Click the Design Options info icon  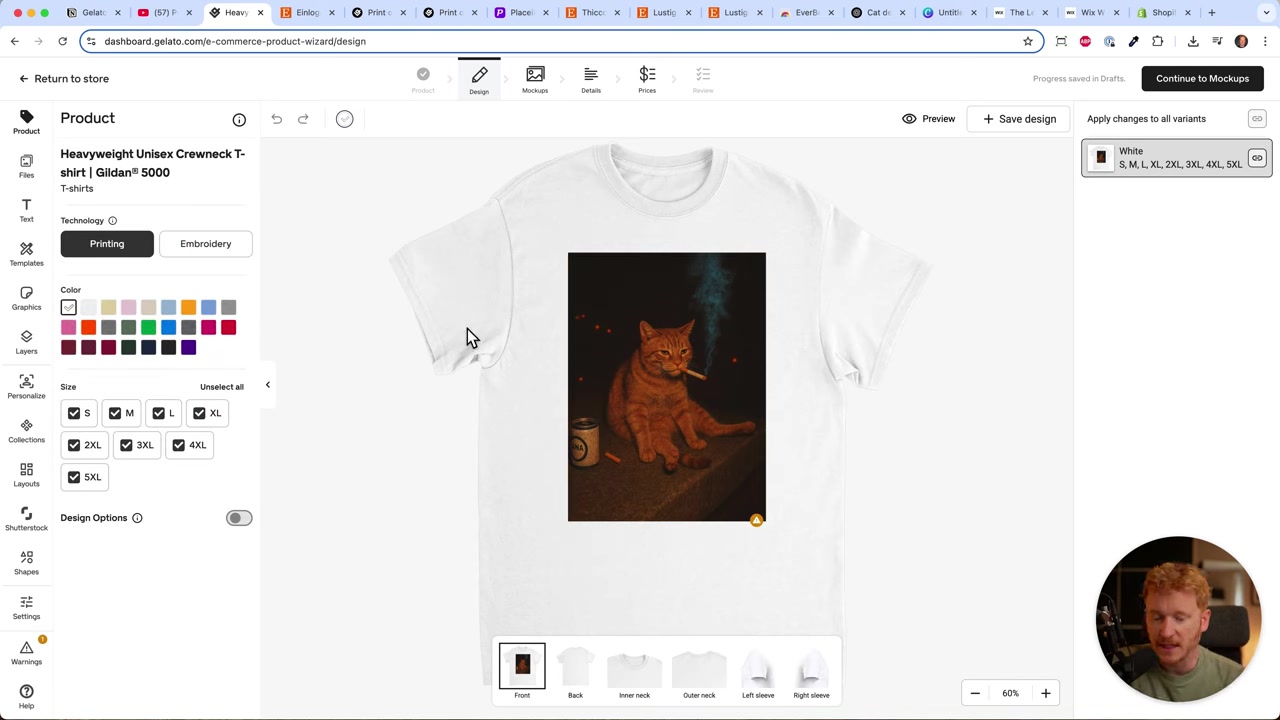137,518
